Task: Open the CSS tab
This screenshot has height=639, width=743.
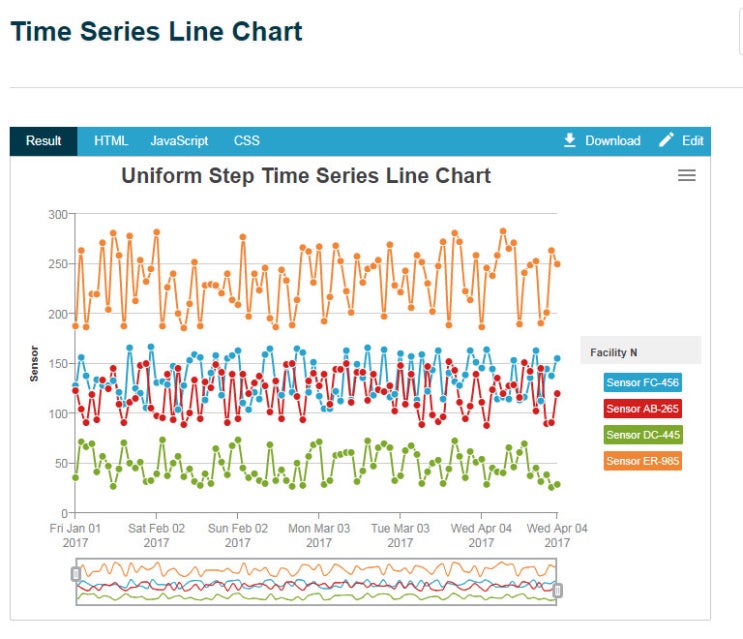Action: point(246,141)
